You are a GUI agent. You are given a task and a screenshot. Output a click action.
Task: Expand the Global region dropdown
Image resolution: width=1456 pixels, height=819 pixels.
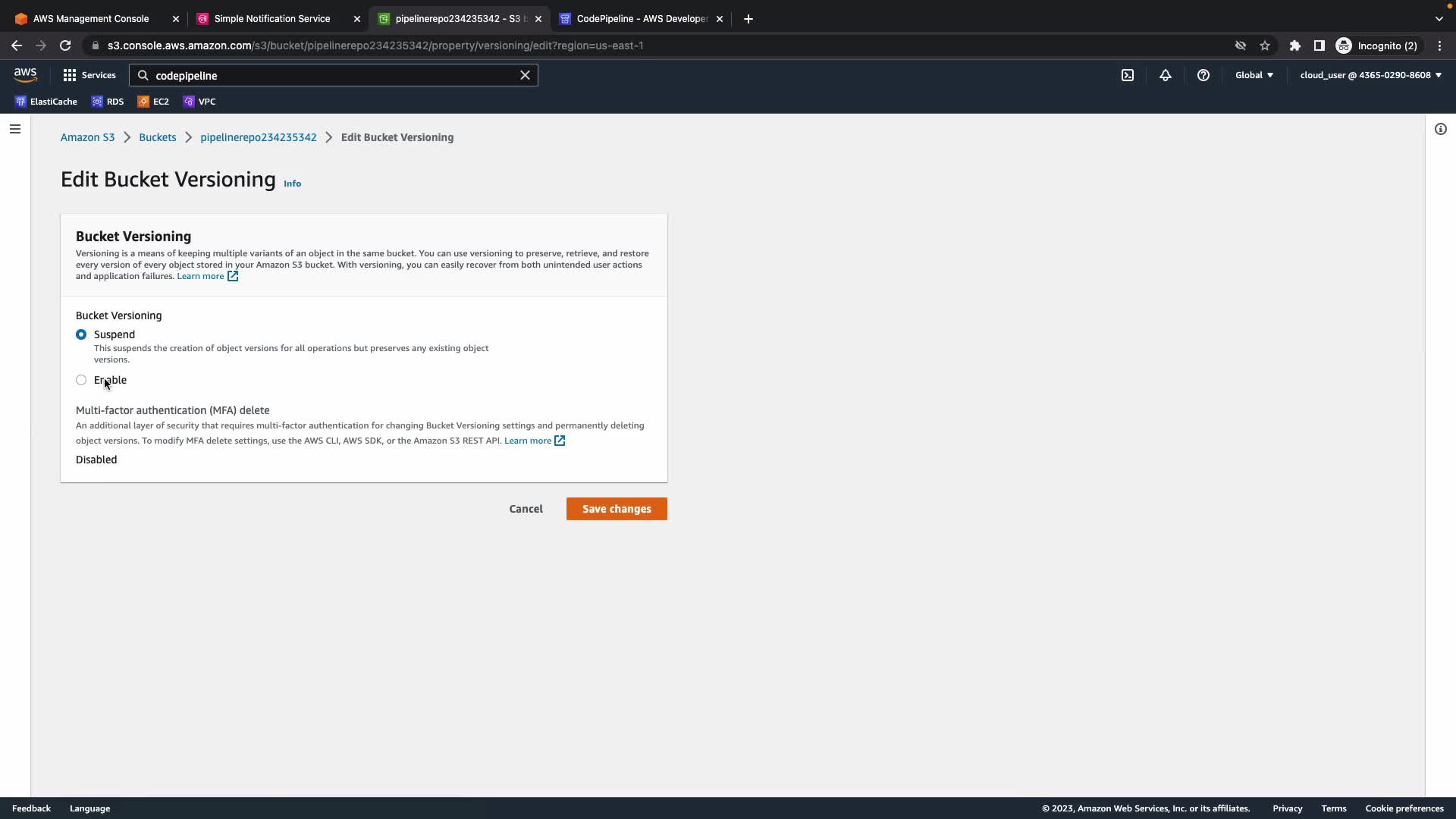[1254, 75]
